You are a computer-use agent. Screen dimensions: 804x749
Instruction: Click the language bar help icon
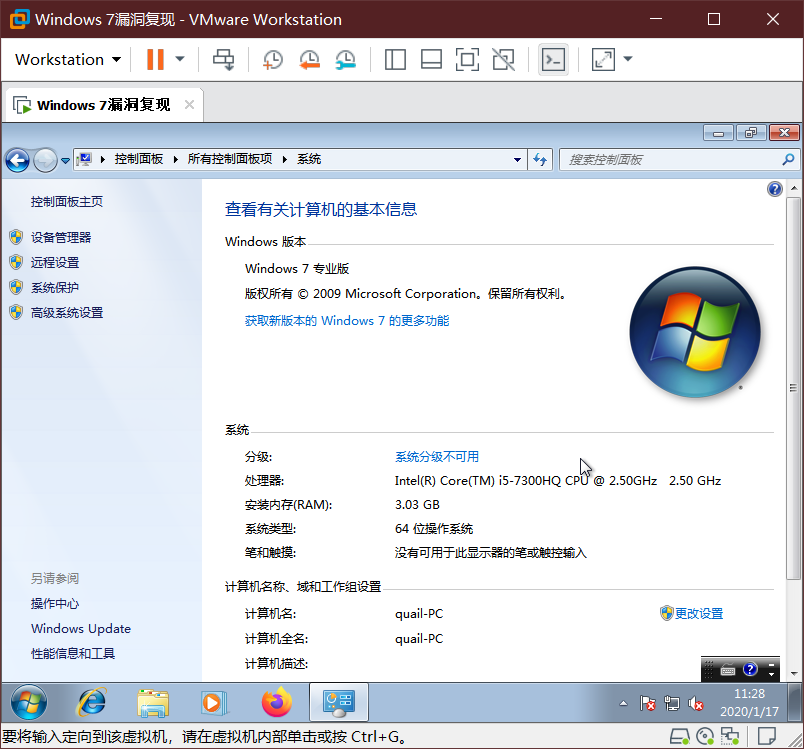750,669
